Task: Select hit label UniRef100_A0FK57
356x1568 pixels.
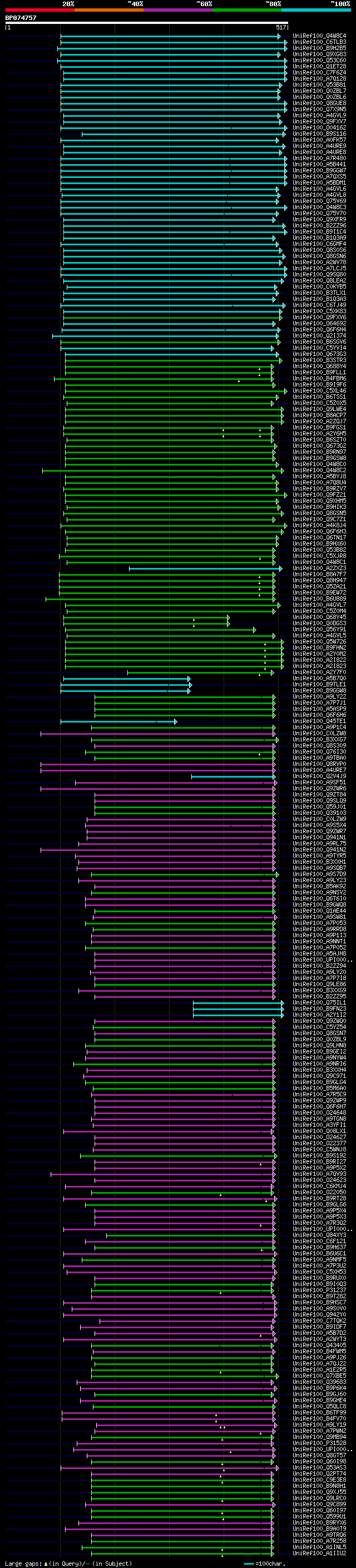Action: [x=319, y=140]
